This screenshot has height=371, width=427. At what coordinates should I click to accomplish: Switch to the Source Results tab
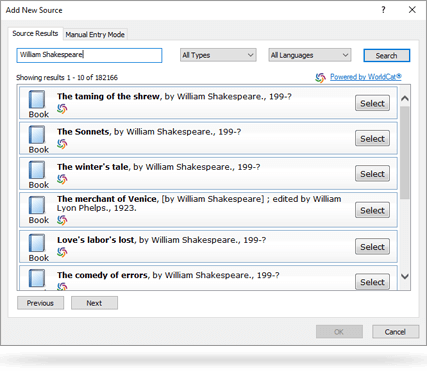coord(35,33)
